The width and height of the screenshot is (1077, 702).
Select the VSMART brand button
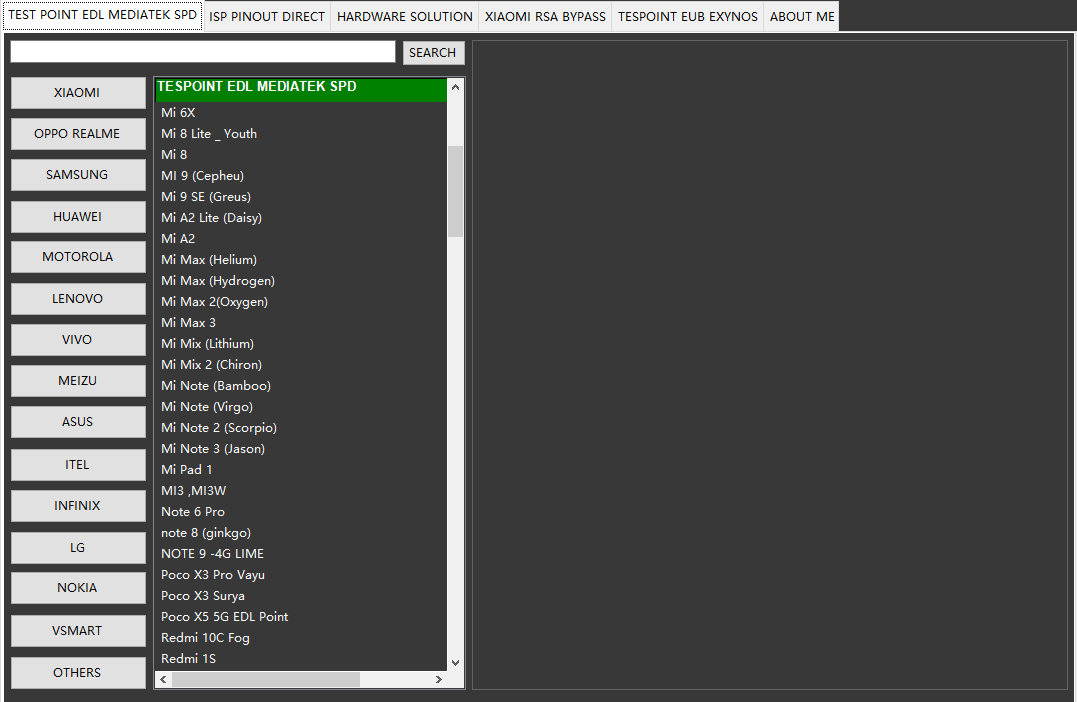click(77, 631)
